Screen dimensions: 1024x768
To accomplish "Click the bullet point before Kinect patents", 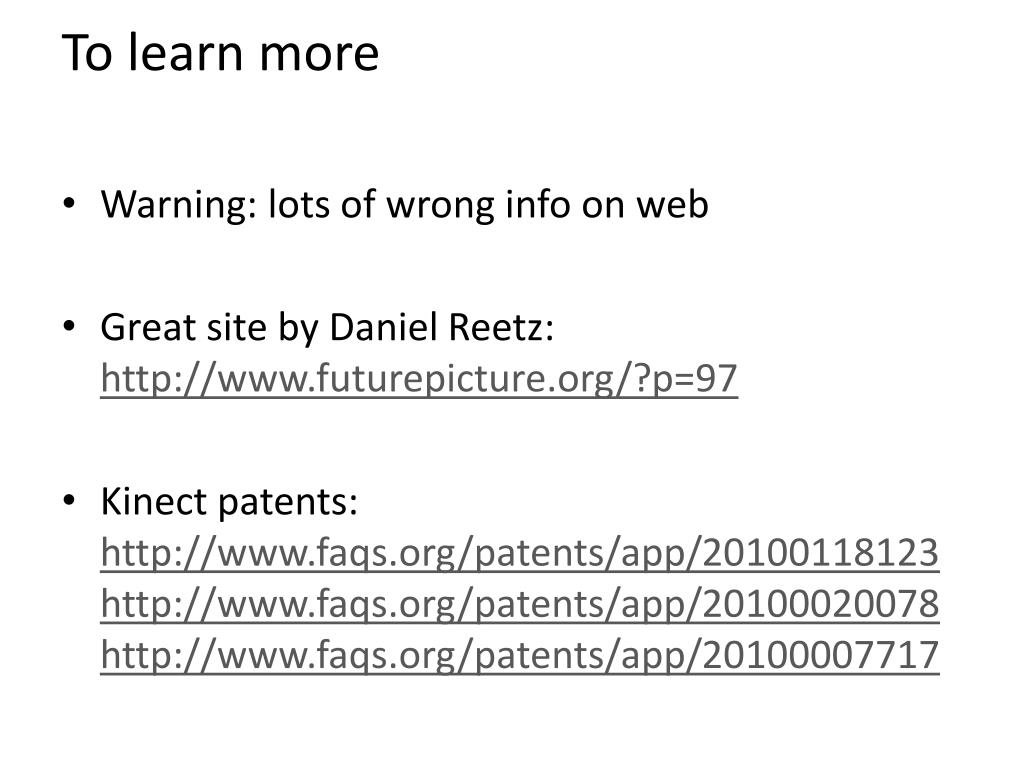I will click(x=69, y=501).
